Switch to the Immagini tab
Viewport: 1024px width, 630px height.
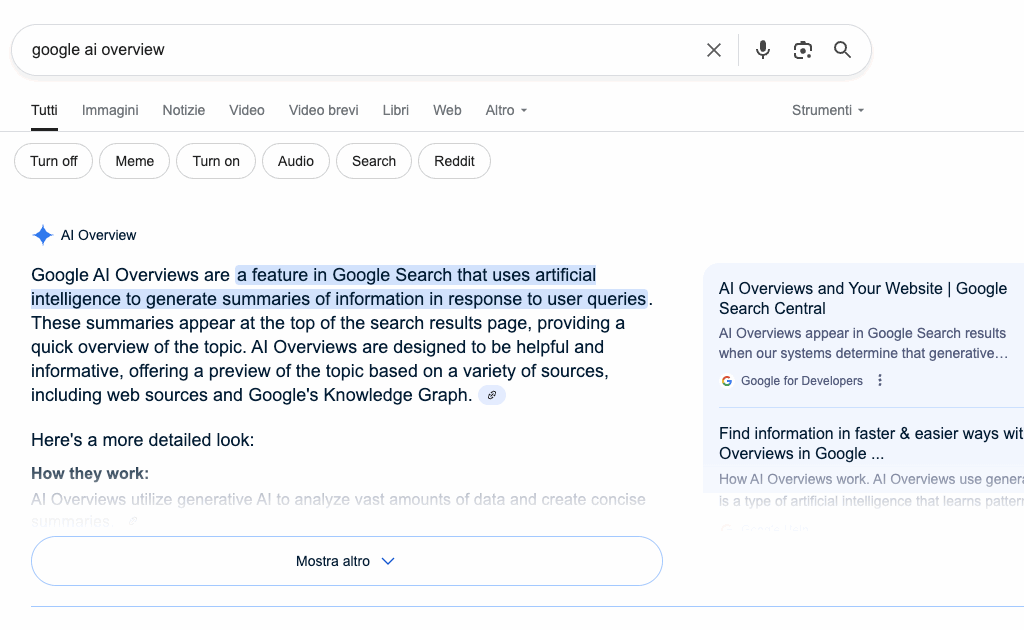pos(110,110)
